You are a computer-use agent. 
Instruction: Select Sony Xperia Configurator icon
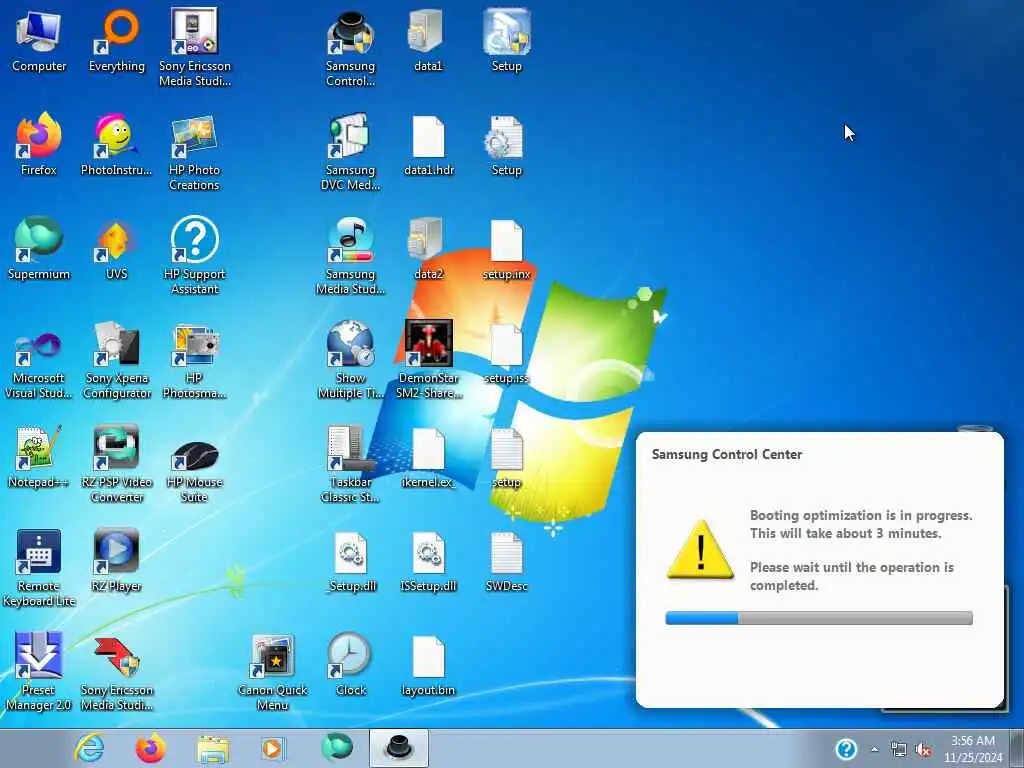(117, 359)
